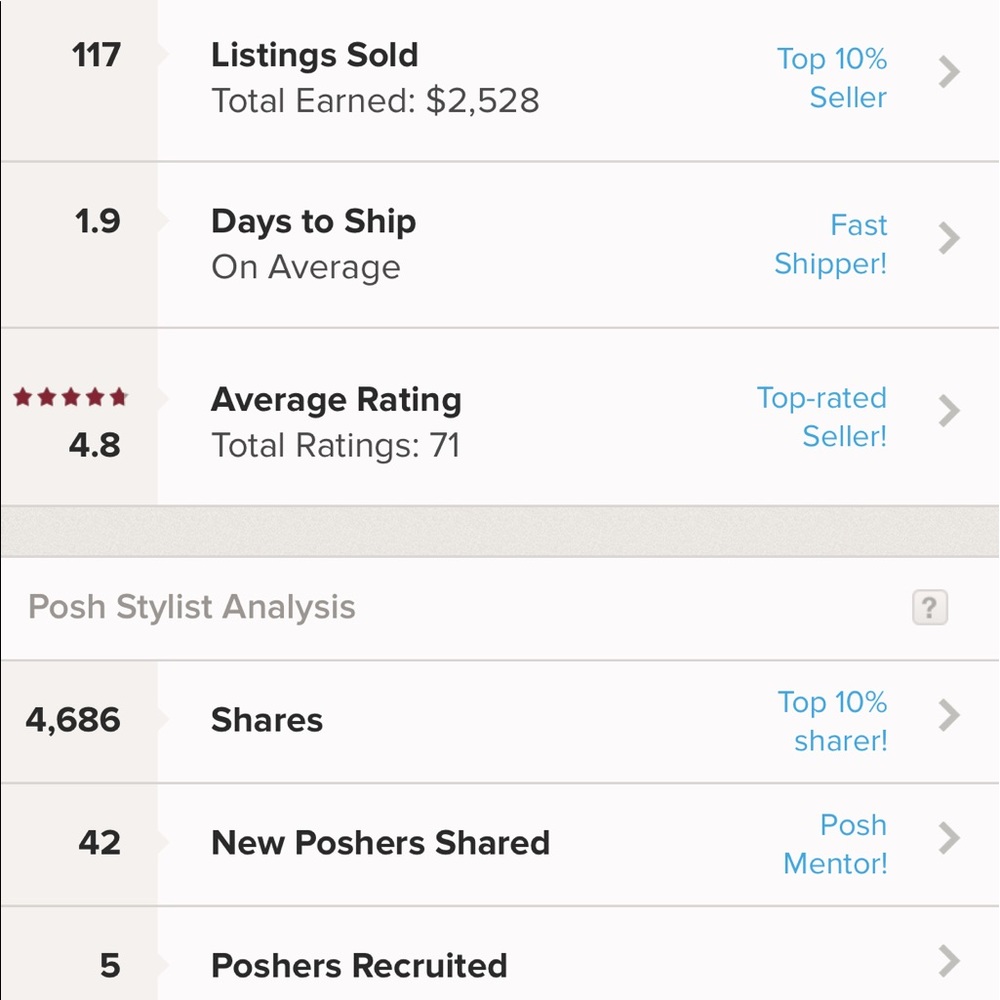Click the Top-rated Seller! link
This screenshot has width=1000, height=1000.
pos(822,416)
